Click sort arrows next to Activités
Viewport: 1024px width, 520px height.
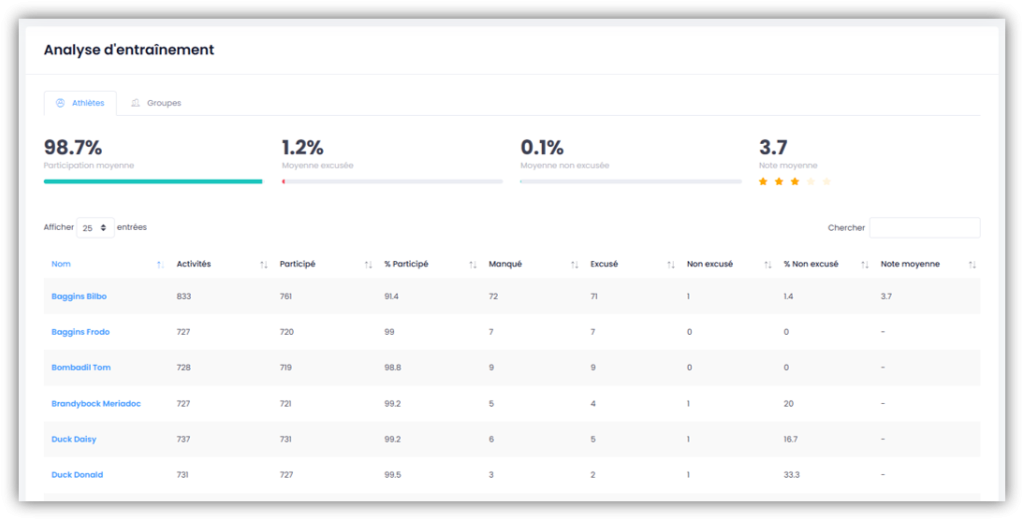(264, 265)
